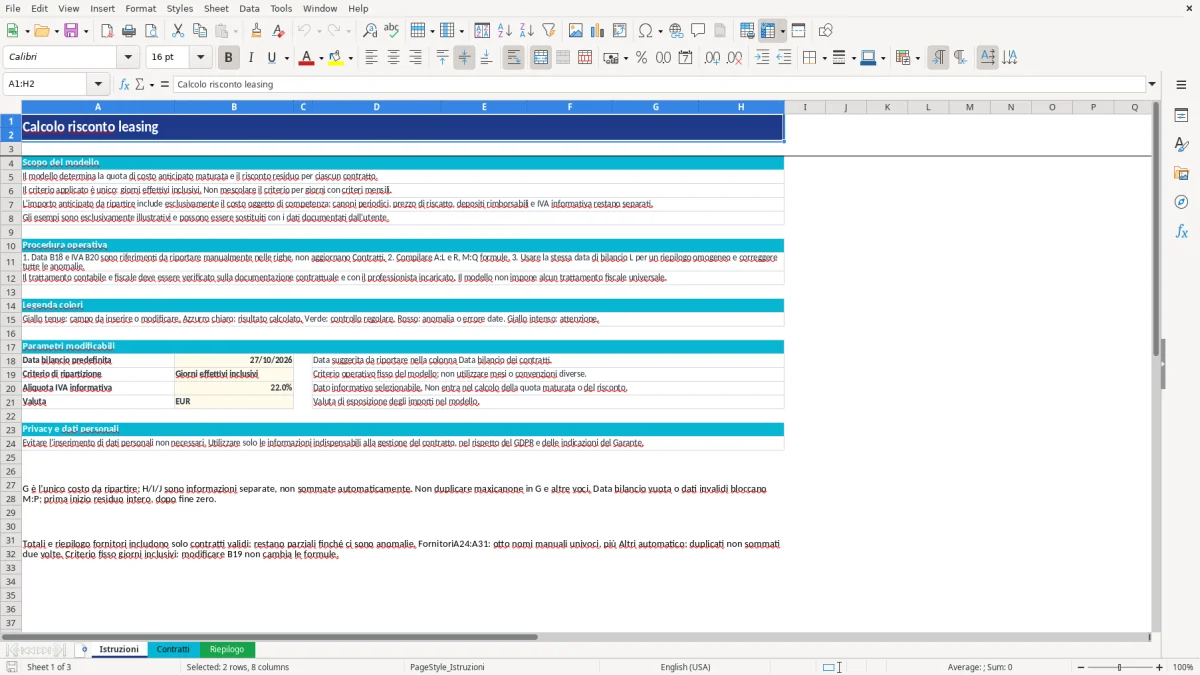Open the File menu

[x=13, y=8]
